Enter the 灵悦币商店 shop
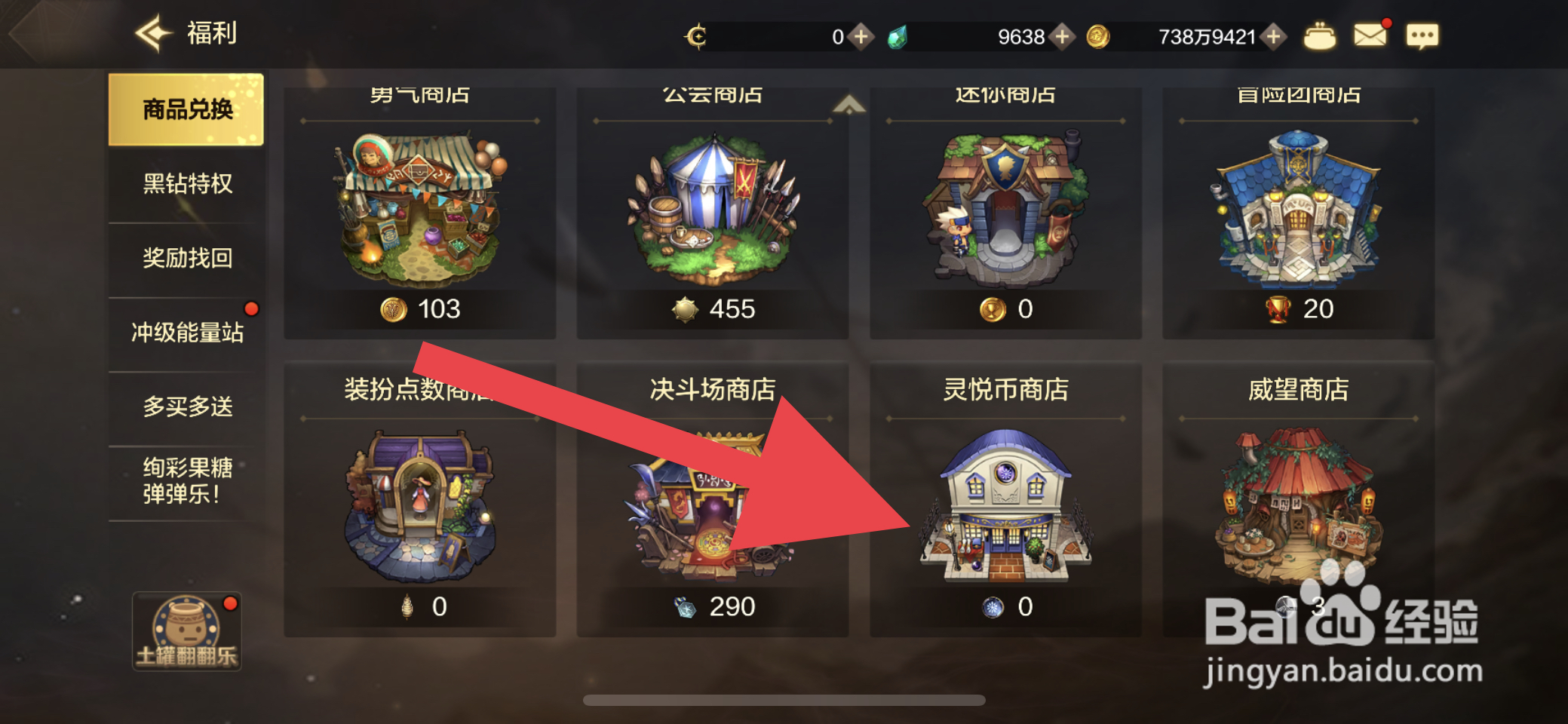The width and height of the screenshot is (1568, 724). 1005,501
